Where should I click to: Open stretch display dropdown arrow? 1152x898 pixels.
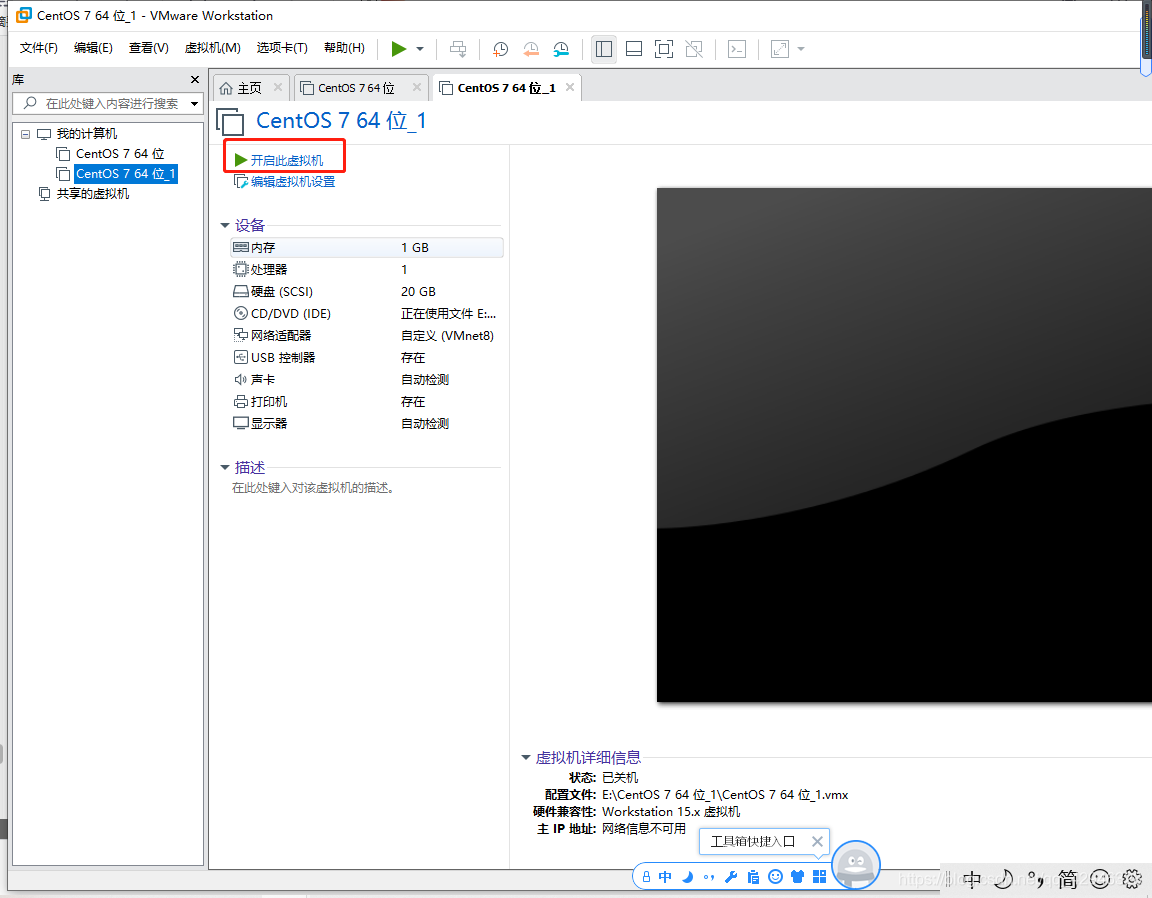point(801,49)
